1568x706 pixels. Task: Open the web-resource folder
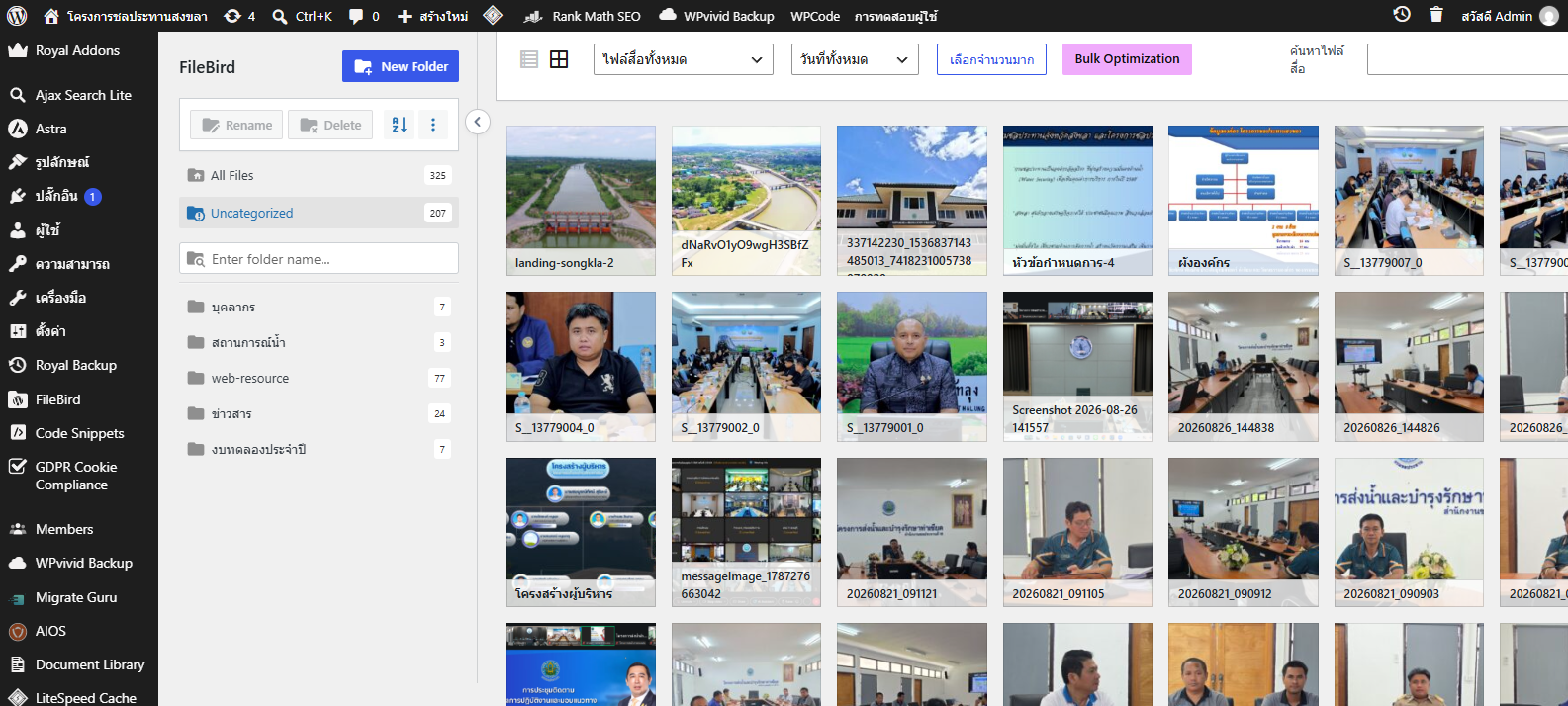[319, 378]
